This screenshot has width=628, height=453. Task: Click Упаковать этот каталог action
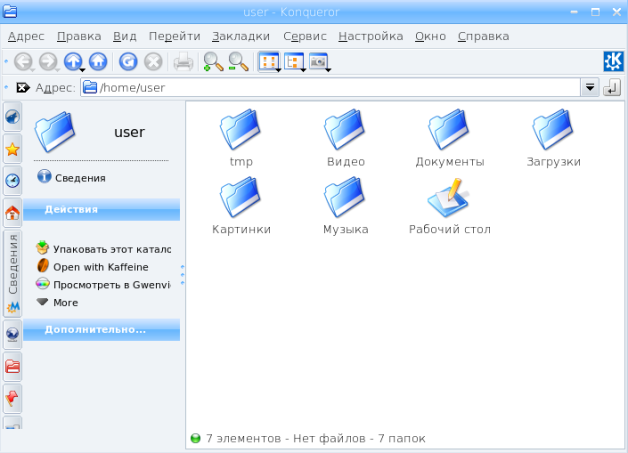coord(110,249)
